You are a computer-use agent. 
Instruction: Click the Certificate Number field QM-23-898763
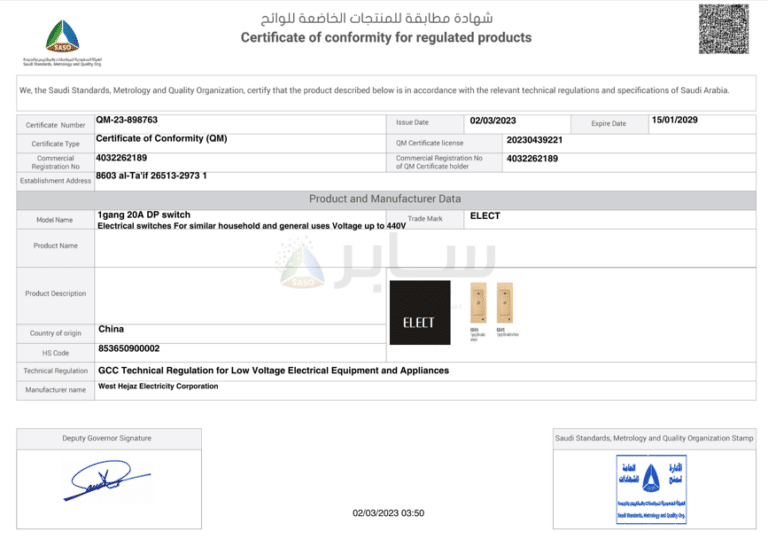pos(127,120)
